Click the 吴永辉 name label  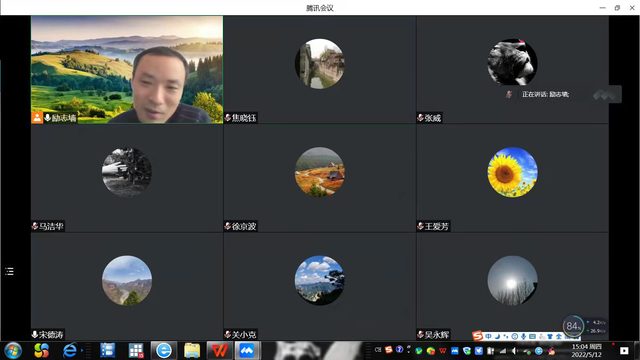[x=437, y=335]
